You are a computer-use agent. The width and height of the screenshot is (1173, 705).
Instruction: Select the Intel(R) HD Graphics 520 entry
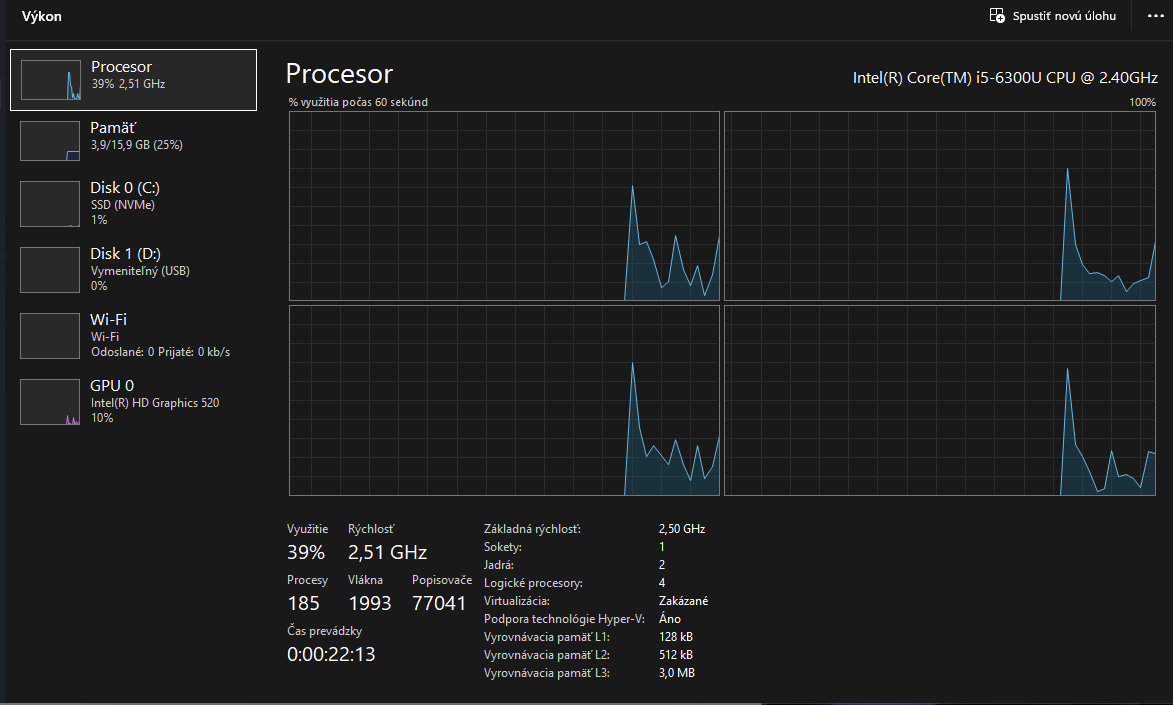click(155, 403)
